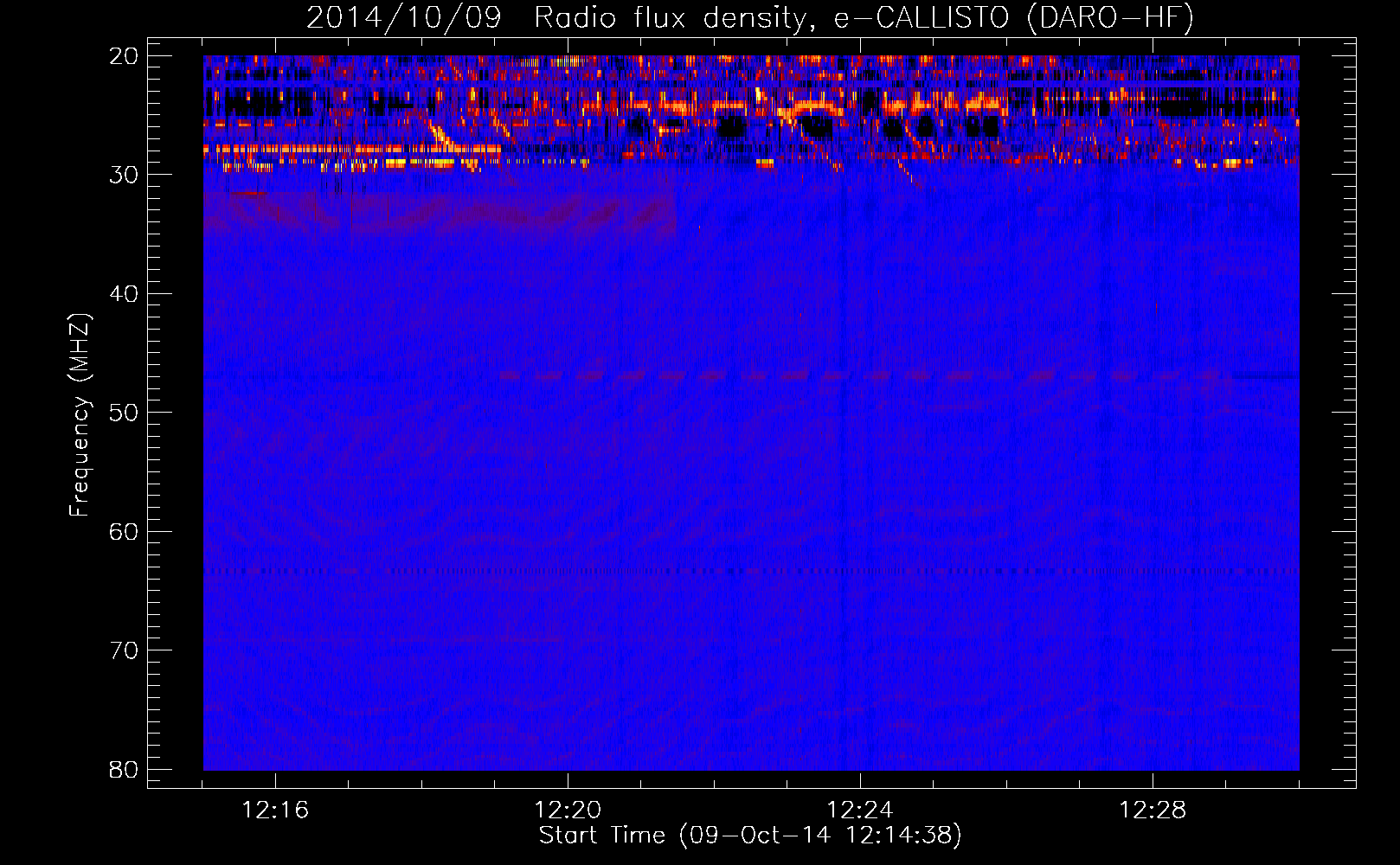Click the plot title 'Radio flux density, e-CALLISTO (DARO-HF)'

864,17
